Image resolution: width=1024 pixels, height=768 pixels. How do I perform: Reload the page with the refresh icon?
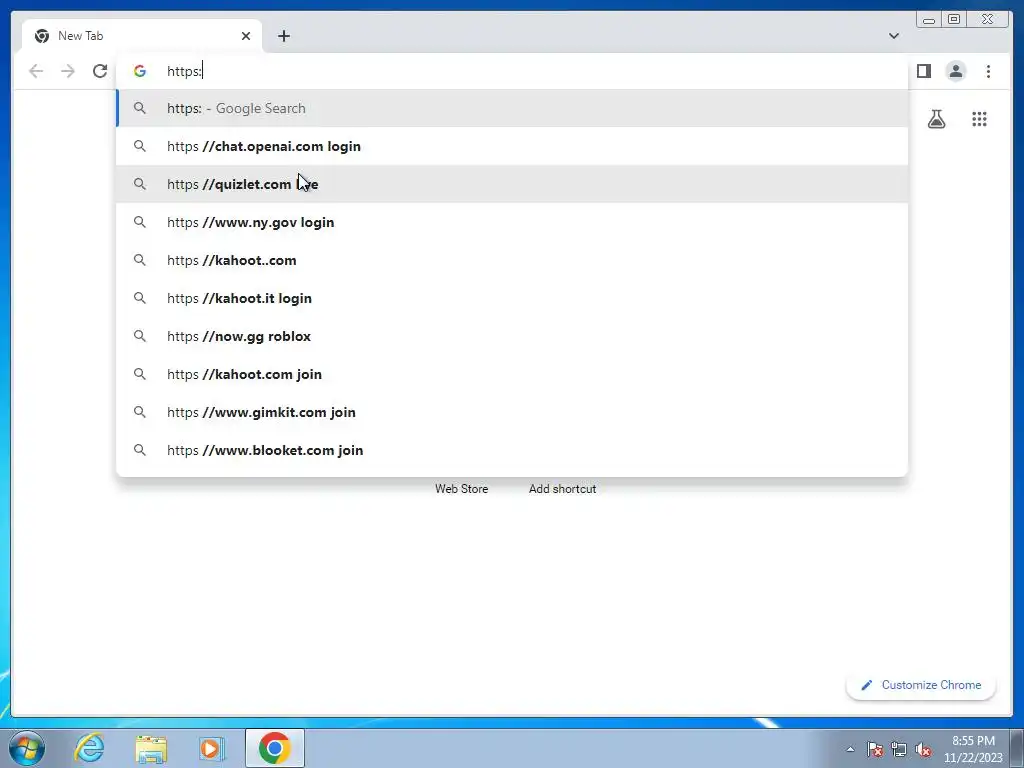tap(100, 71)
